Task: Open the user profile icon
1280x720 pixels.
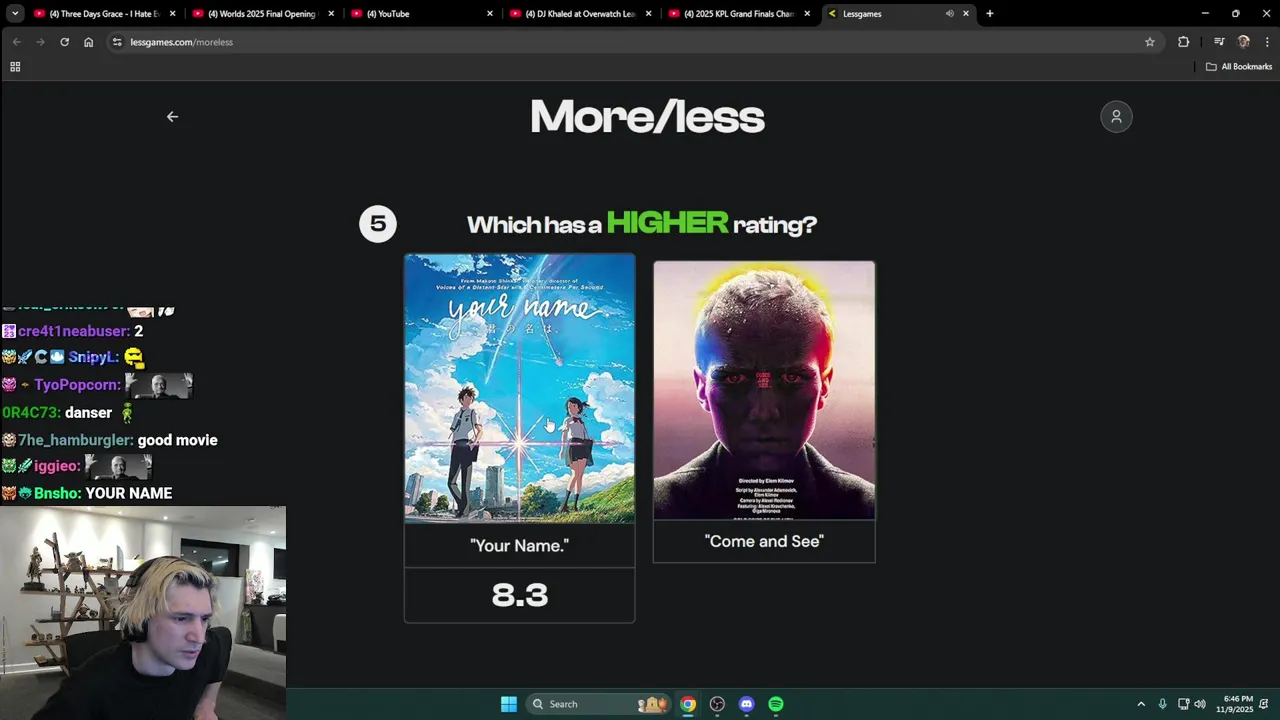Action: [x=1116, y=117]
